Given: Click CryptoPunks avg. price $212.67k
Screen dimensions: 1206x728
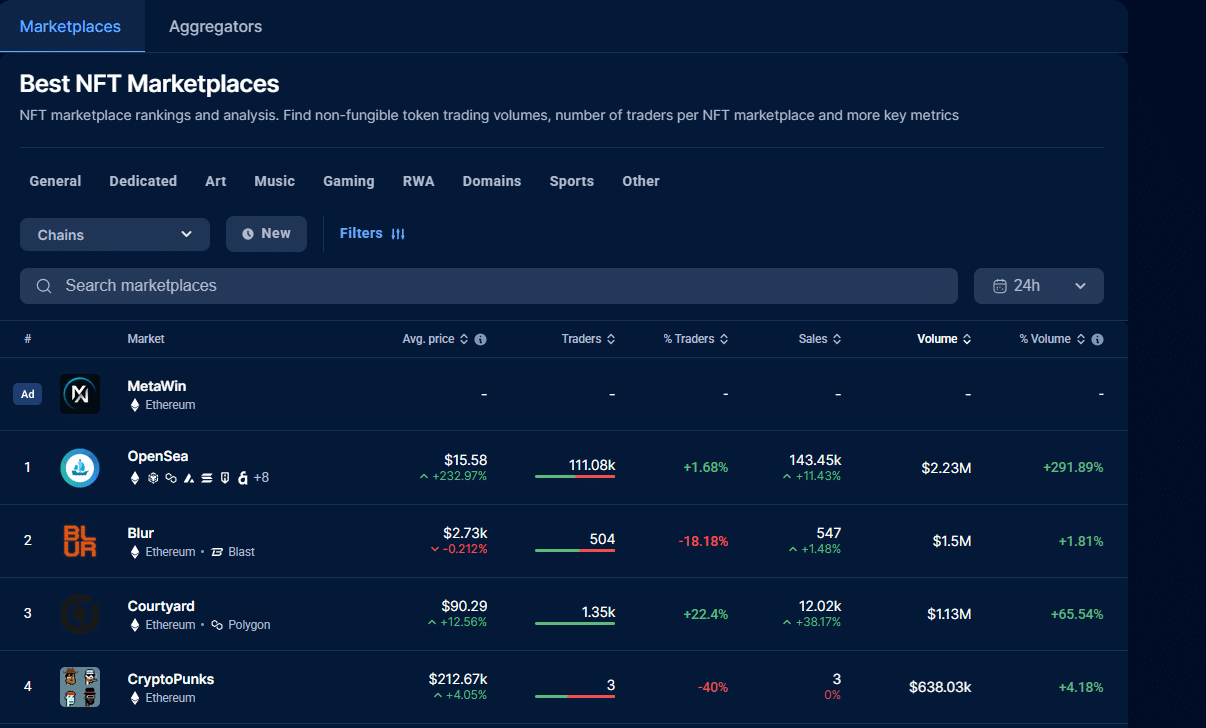Looking at the screenshot, I should pyautogui.click(x=458, y=679).
